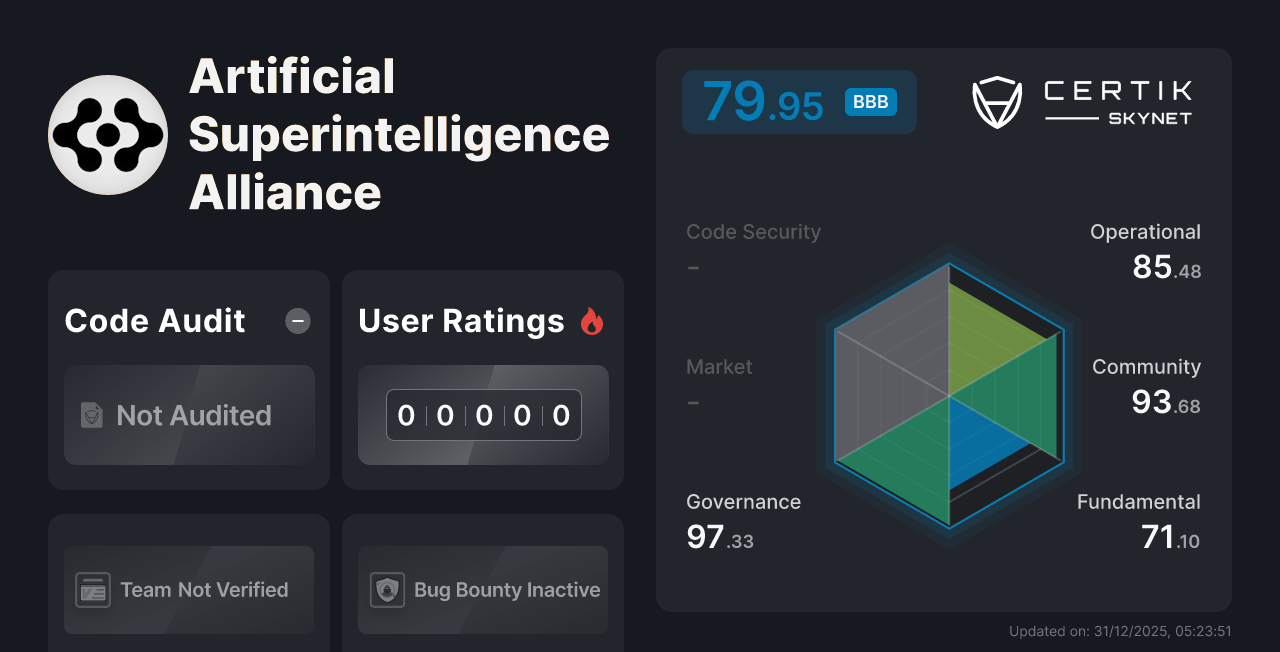
Task: Select the User Ratings section header
Action: click(x=461, y=321)
